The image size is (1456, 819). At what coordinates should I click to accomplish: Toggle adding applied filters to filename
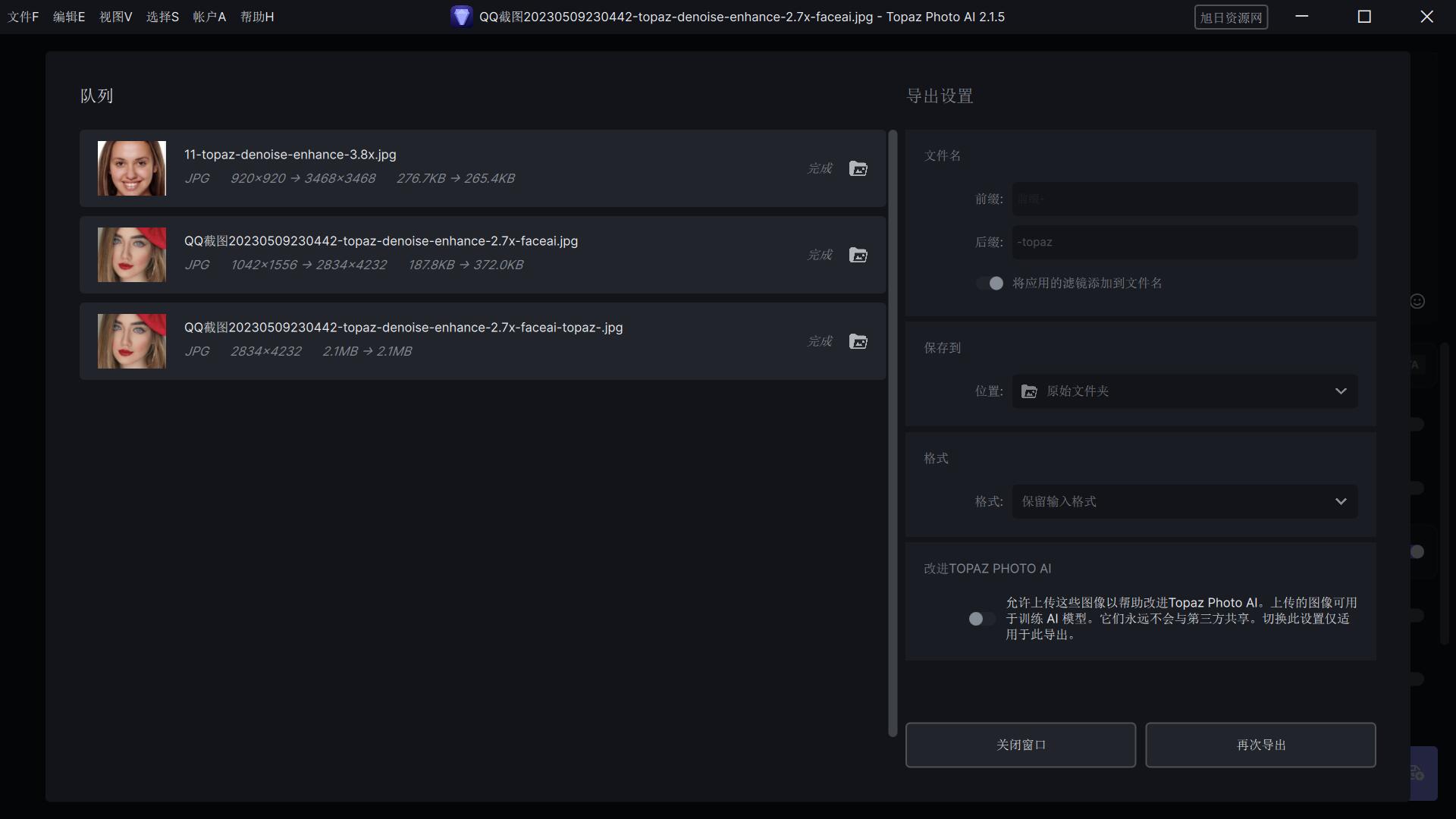[x=990, y=283]
